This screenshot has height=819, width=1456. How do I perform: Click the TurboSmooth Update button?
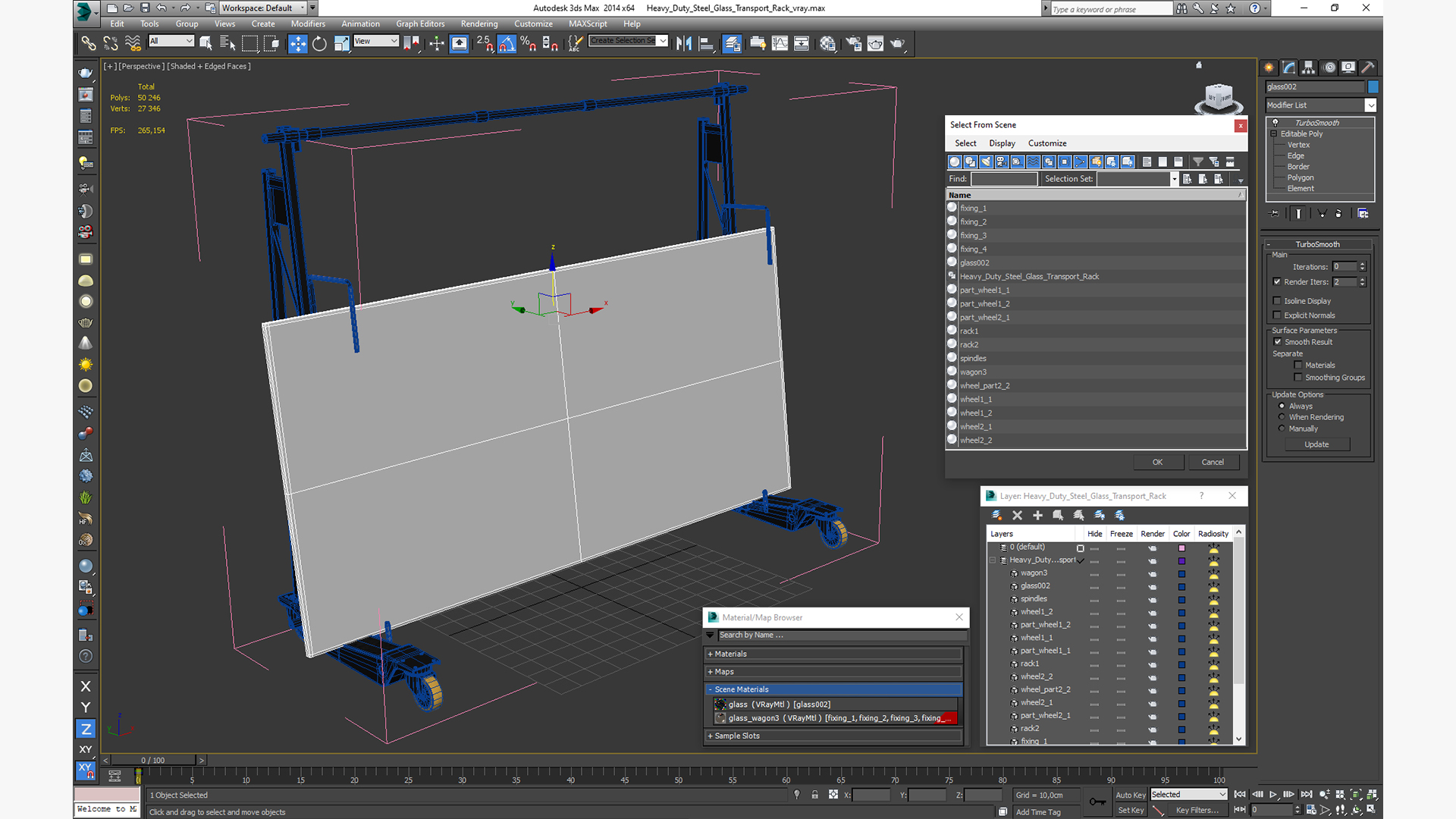(1316, 444)
